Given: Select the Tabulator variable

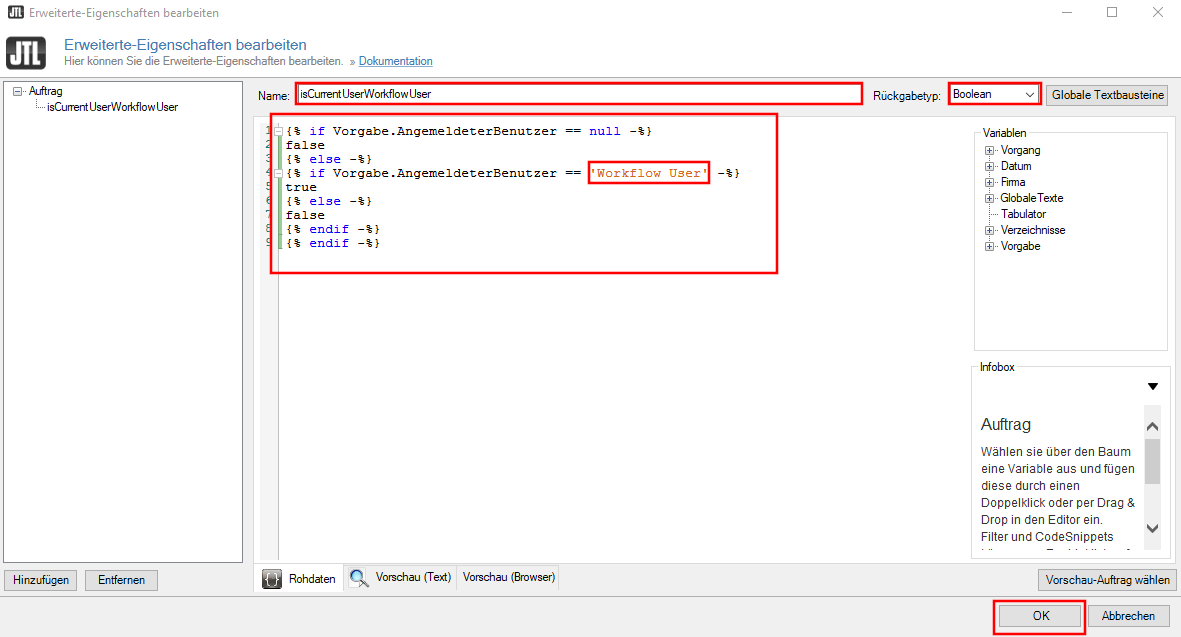Looking at the screenshot, I should pos(1023,214).
